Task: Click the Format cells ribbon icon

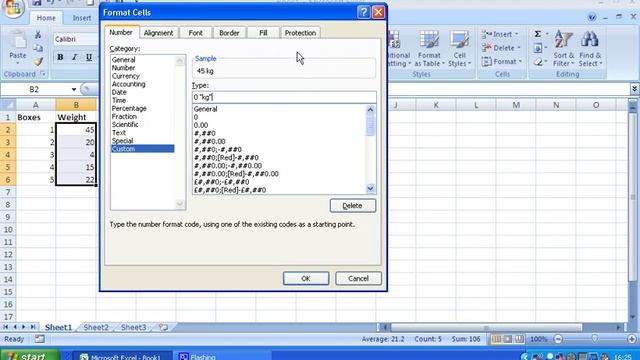Action: point(487,62)
